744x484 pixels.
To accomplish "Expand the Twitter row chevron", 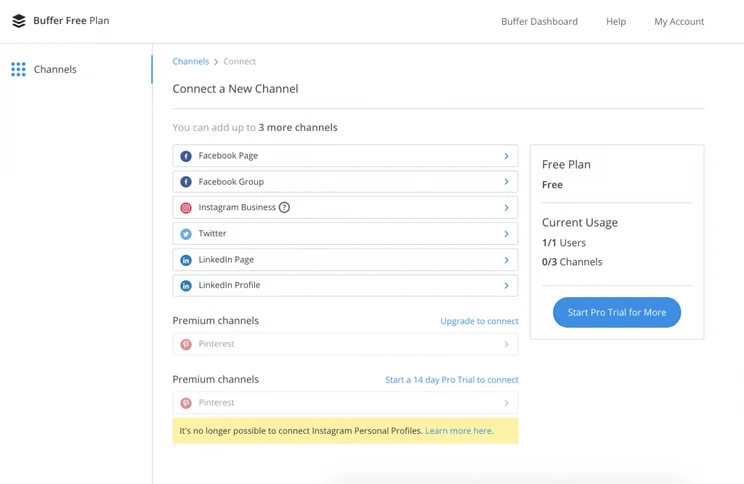I will (506, 234).
